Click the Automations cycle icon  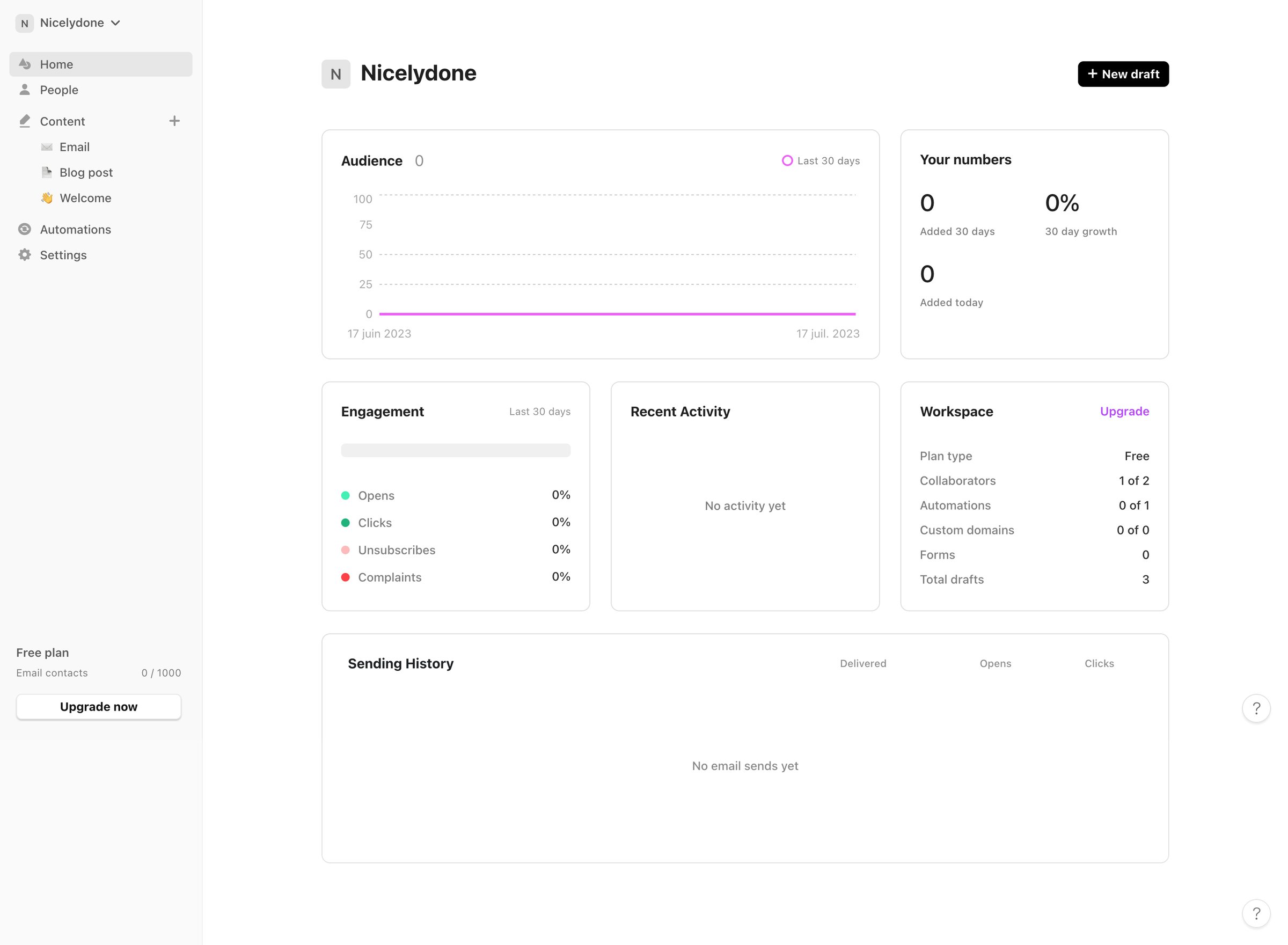(x=25, y=229)
